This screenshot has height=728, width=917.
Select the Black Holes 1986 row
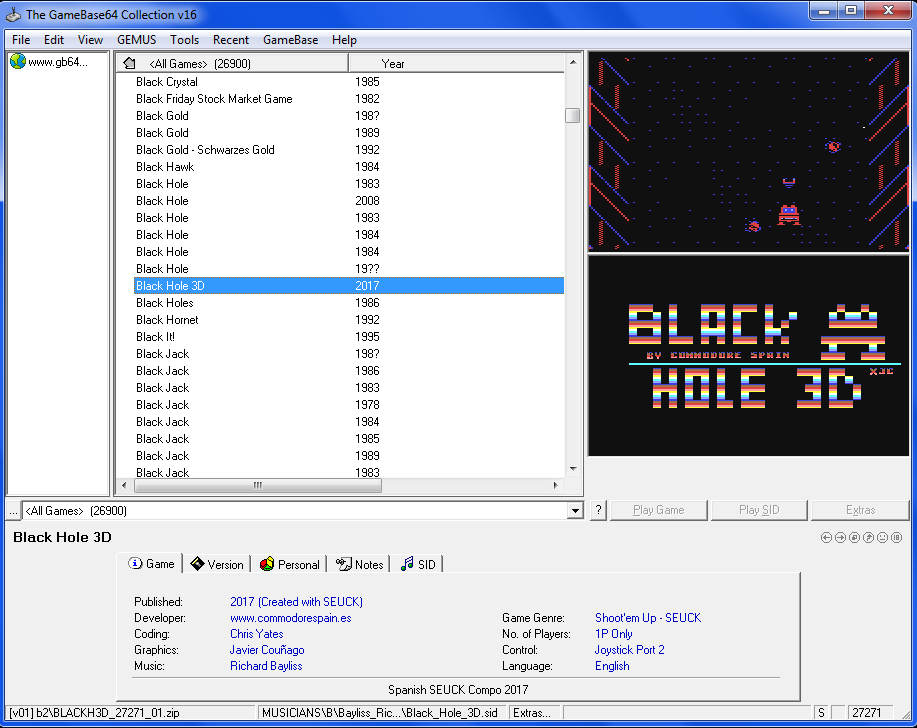pos(349,302)
